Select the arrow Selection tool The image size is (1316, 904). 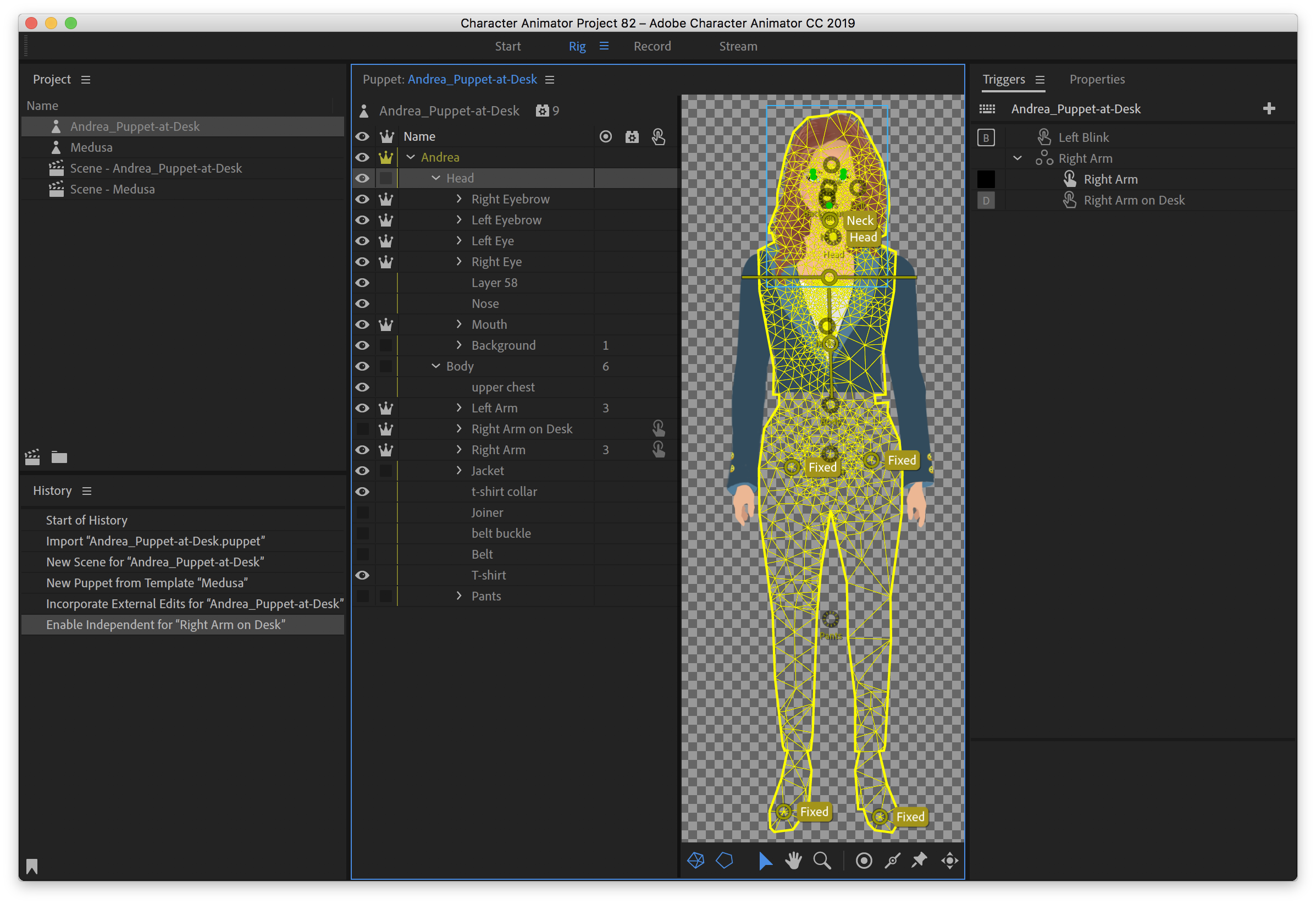point(765,861)
